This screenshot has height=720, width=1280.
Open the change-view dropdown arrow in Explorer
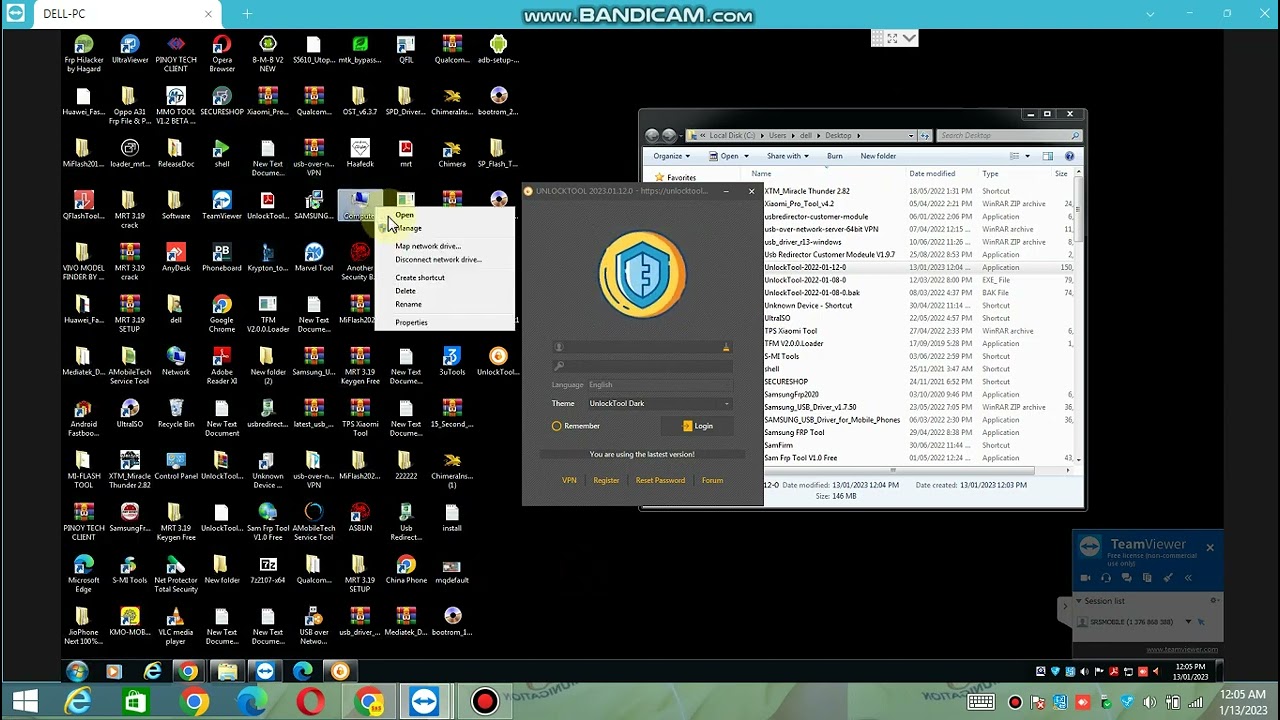pos(1027,156)
